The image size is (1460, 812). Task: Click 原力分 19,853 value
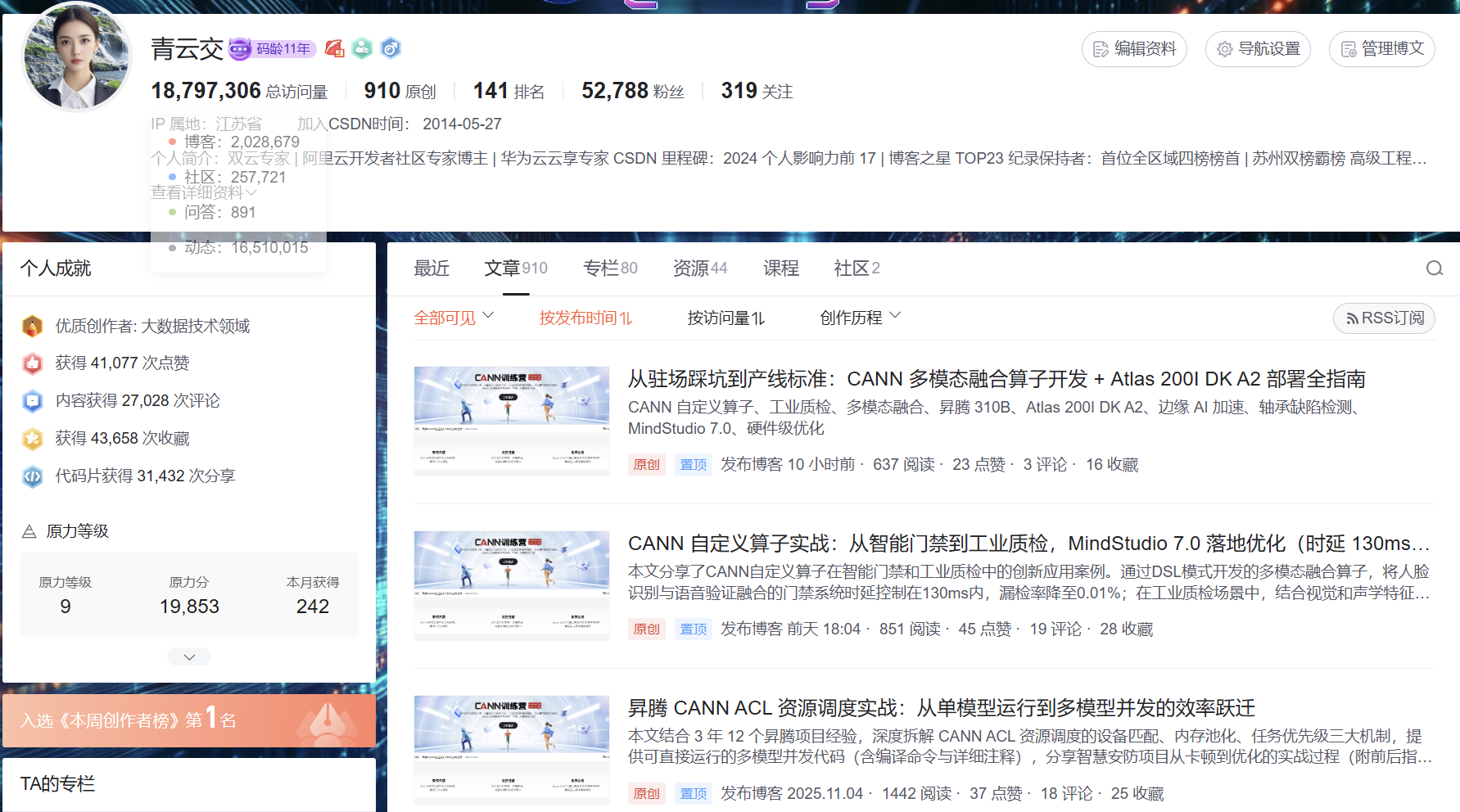pyautogui.click(x=189, y=607)
